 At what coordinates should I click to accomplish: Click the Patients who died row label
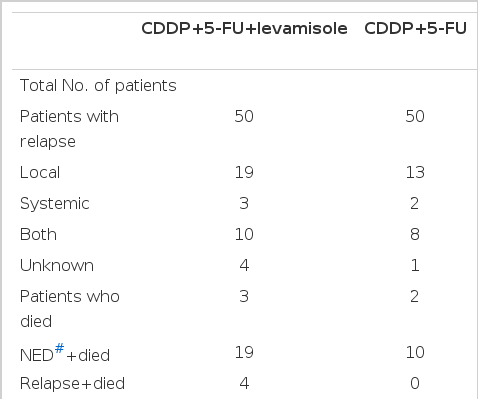70,309
